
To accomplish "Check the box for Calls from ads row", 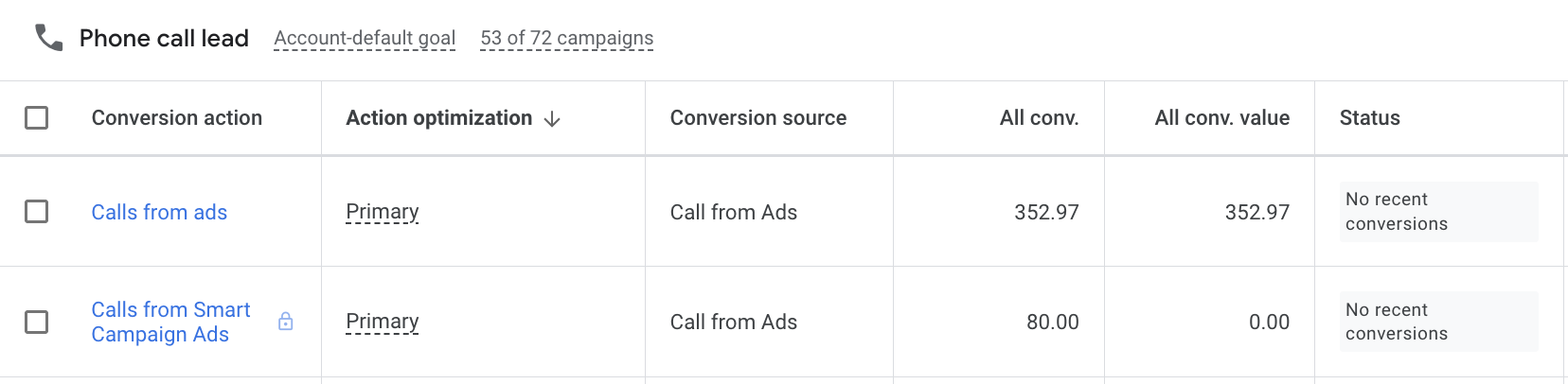I will tap(37, 211).
